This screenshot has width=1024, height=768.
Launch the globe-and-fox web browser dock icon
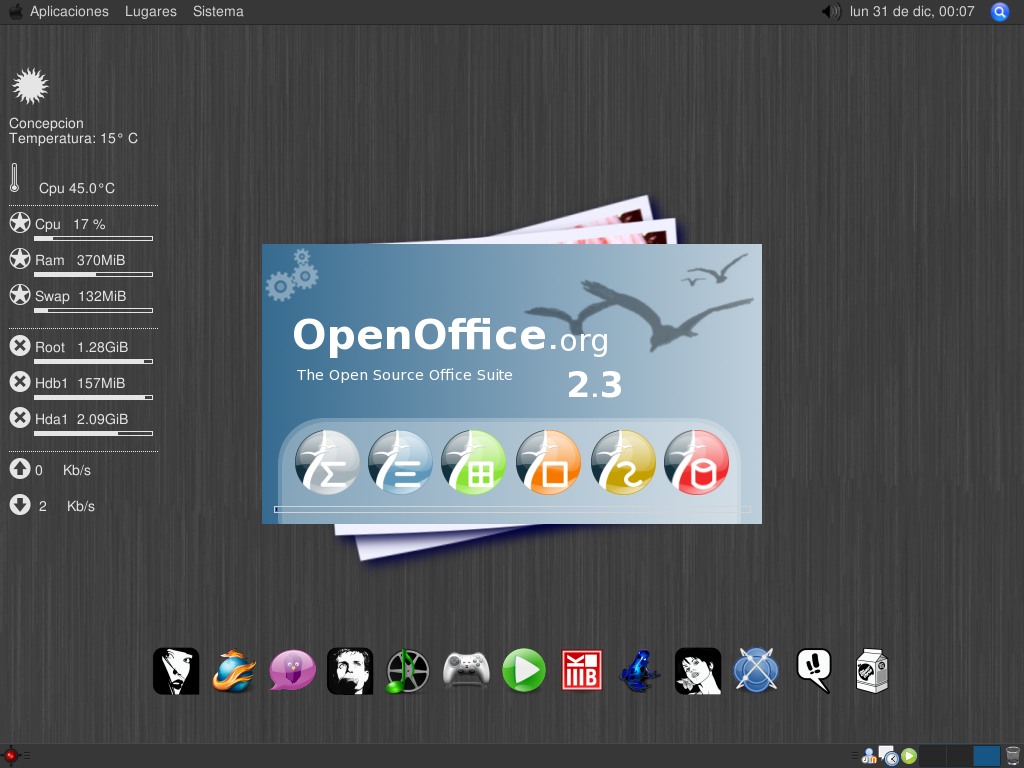tap(233, 671)
